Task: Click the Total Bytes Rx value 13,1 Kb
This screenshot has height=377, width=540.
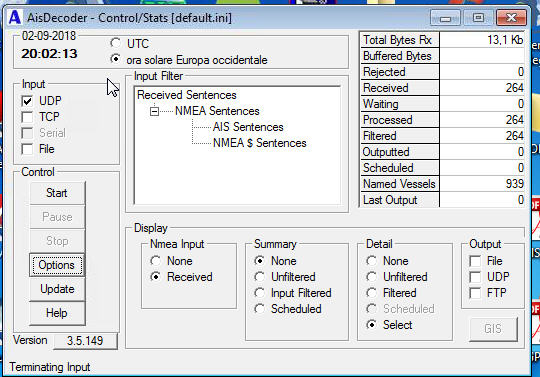Action: 482,40
